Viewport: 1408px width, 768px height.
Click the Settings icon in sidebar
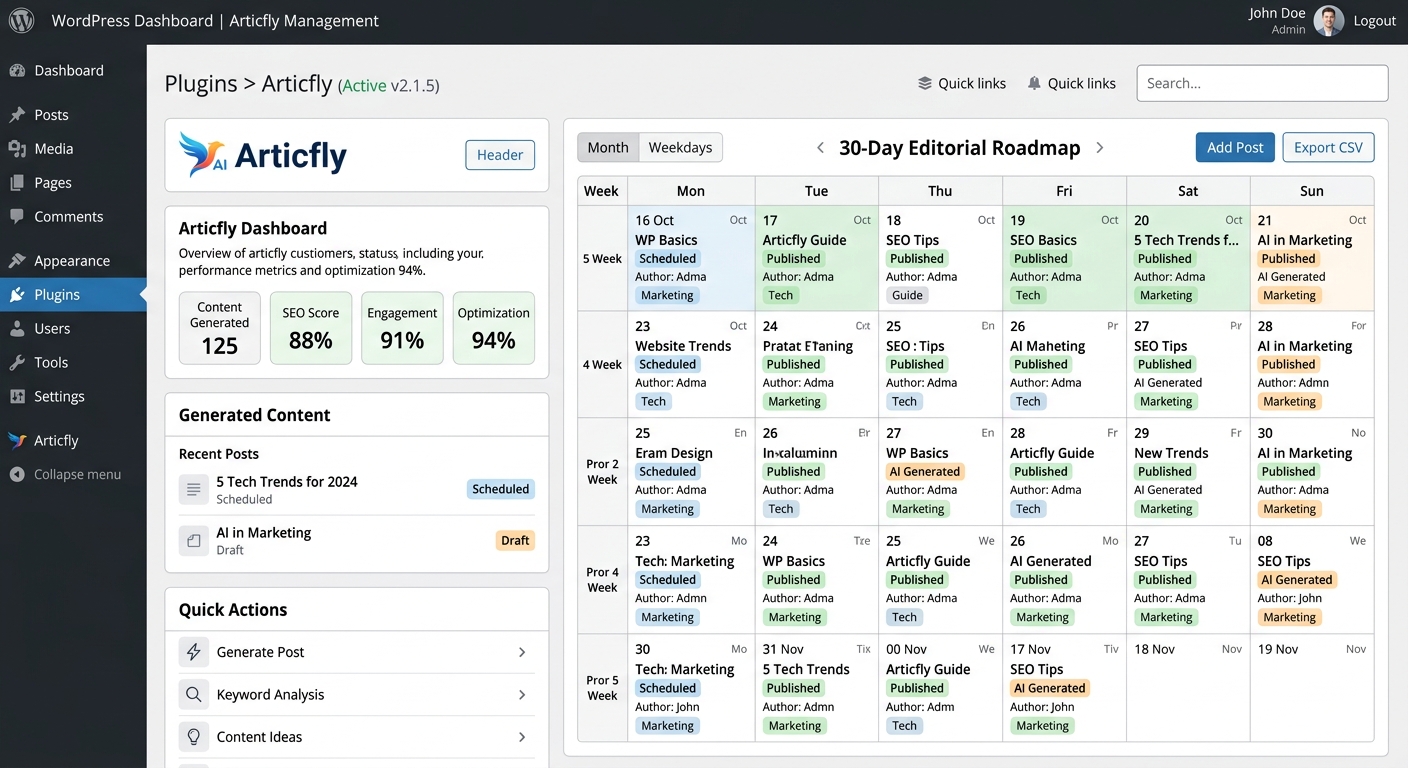tap(17, 397)
